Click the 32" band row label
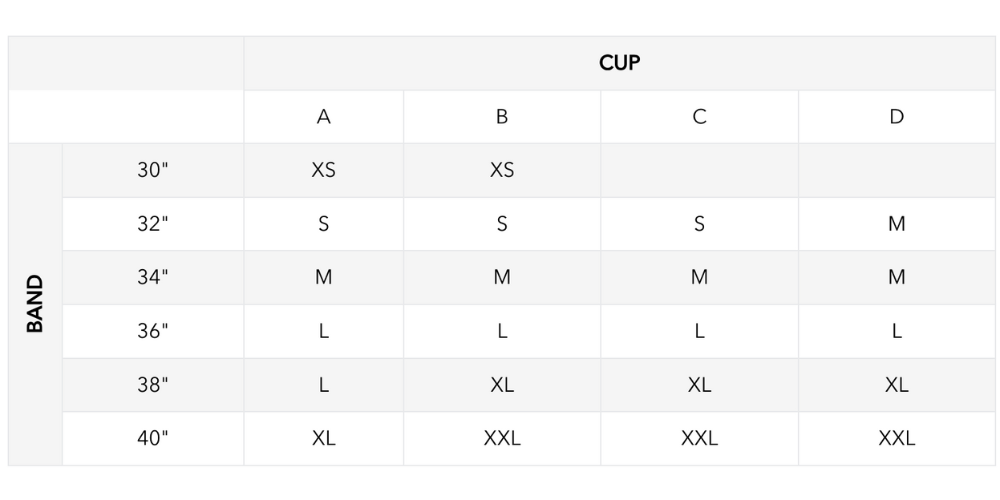1000x500 pixels. (x=152, y=224)
